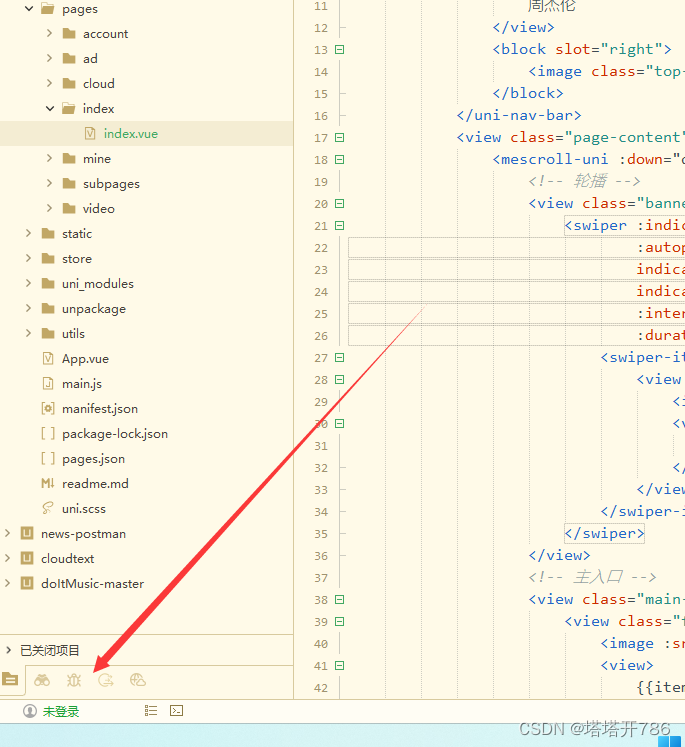Click the account folder icon
The width and height of the screenshot is (685, 747).
[69, 33]
